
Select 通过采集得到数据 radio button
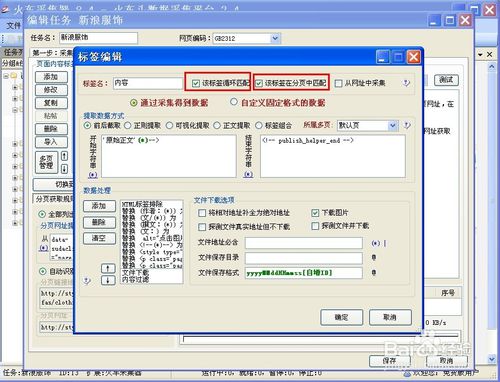[134, 103]
